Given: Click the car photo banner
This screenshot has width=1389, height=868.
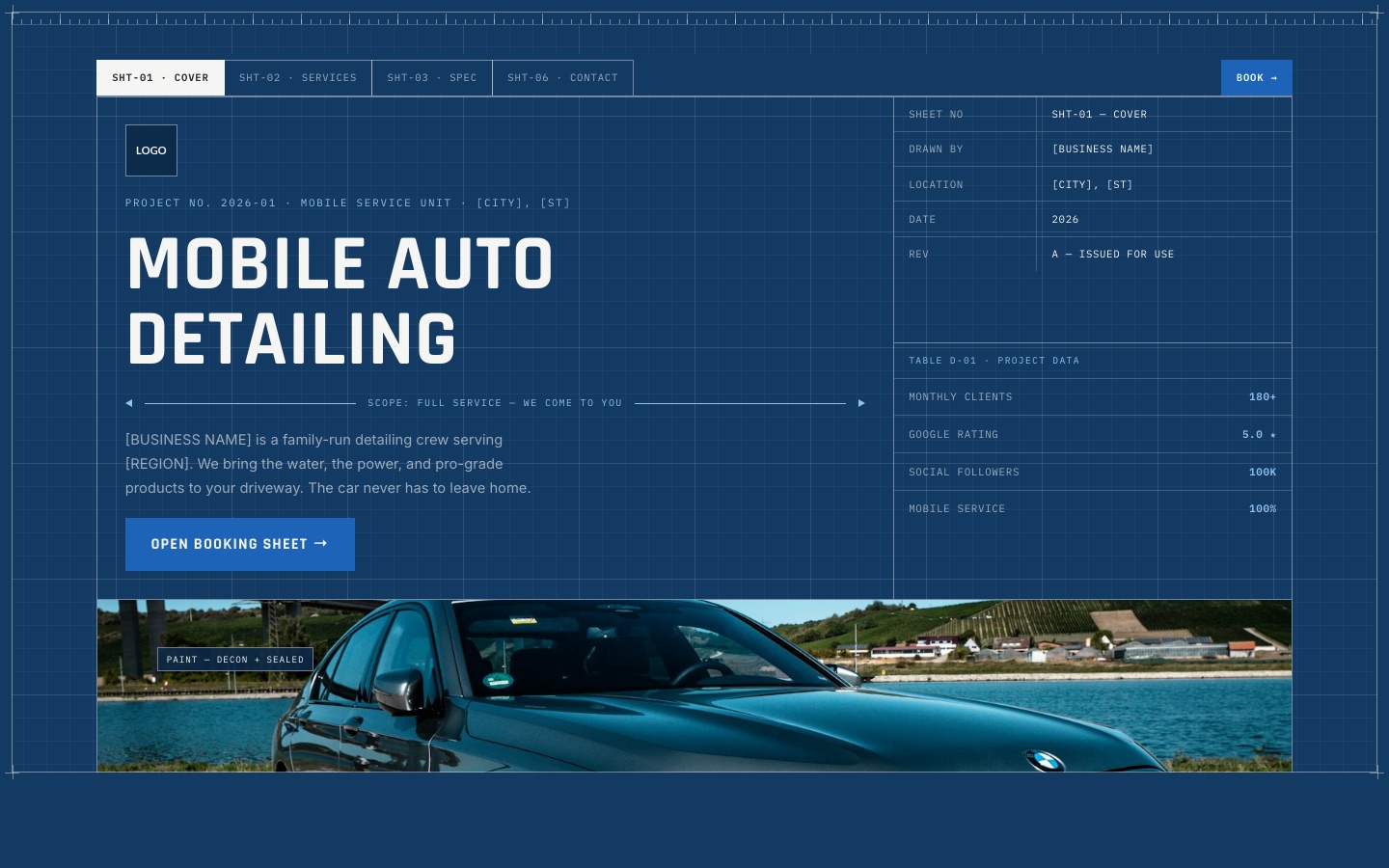Looking at the screenshot, I should tap(694, 686).
